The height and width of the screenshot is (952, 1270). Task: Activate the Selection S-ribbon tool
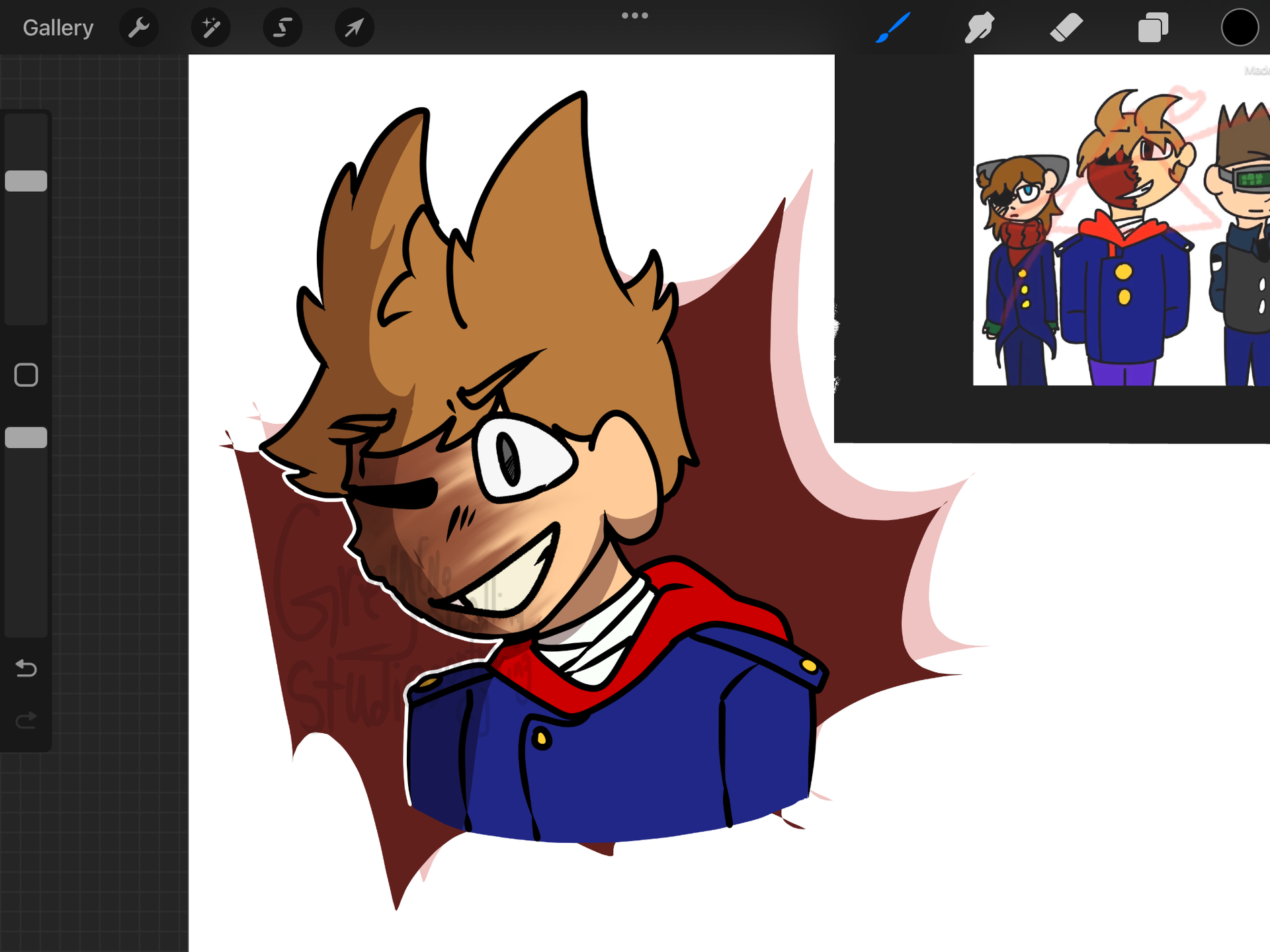tap(283, 28)
